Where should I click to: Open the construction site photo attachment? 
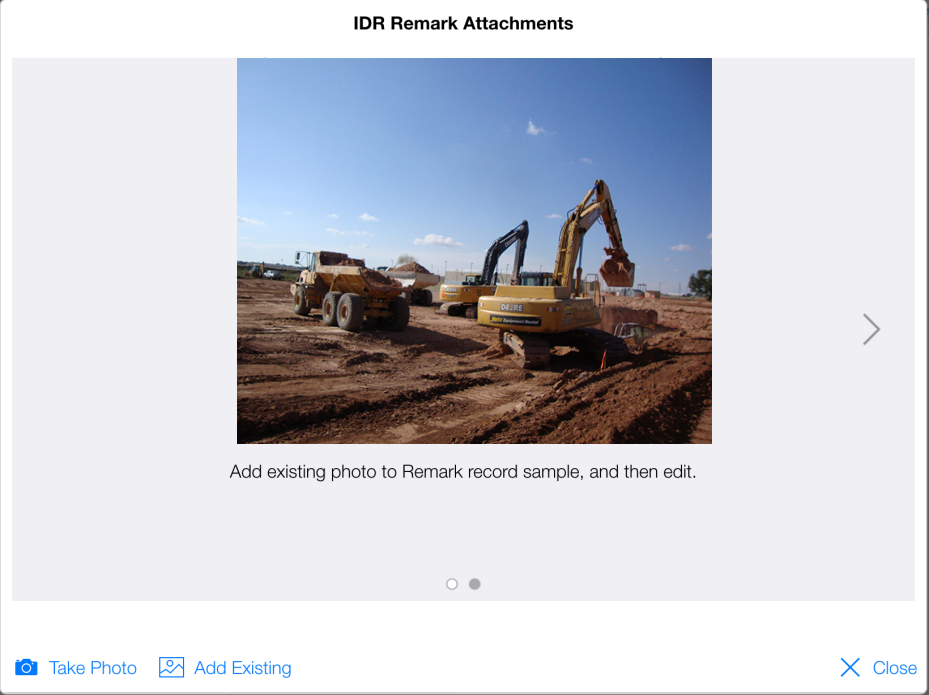tap(474, 250)
